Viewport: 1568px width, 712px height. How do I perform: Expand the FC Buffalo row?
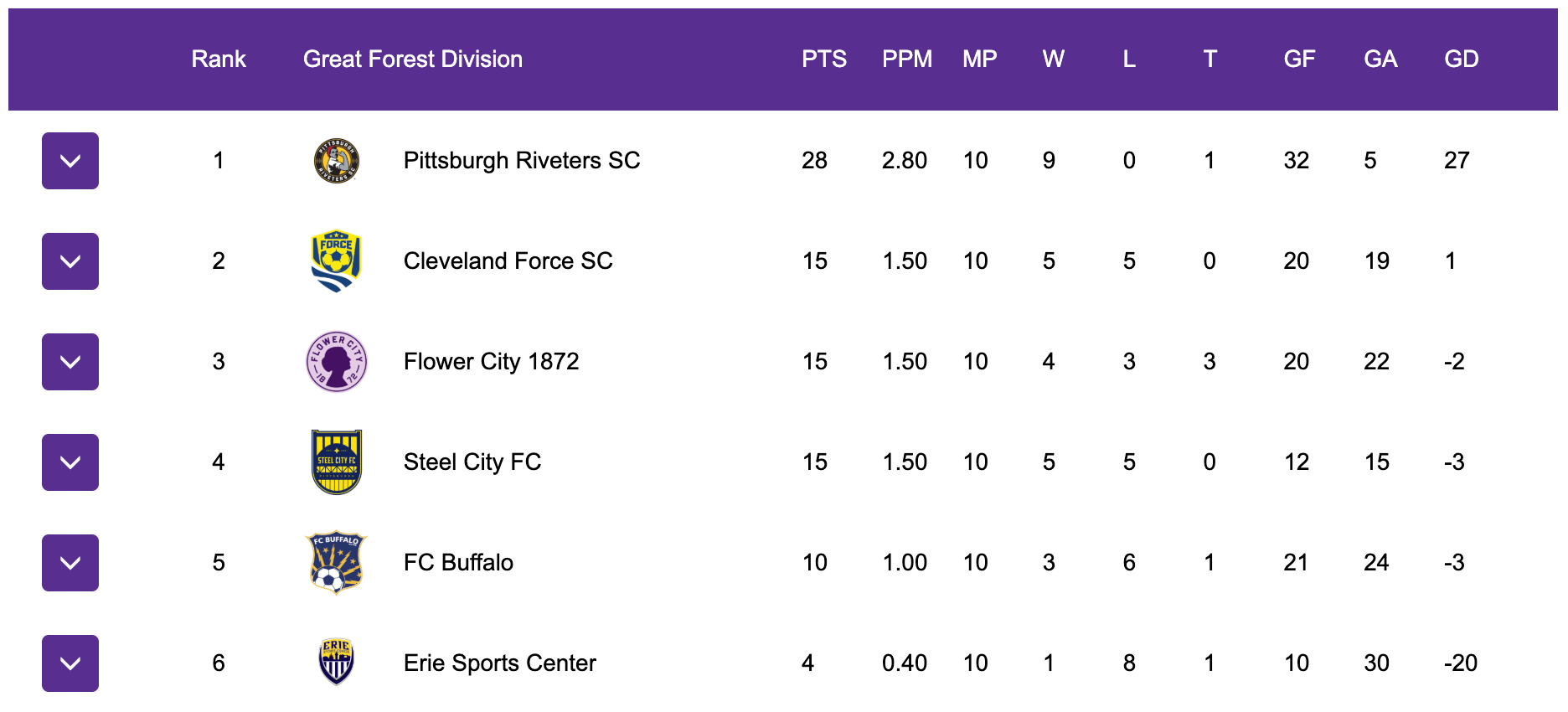70,563
